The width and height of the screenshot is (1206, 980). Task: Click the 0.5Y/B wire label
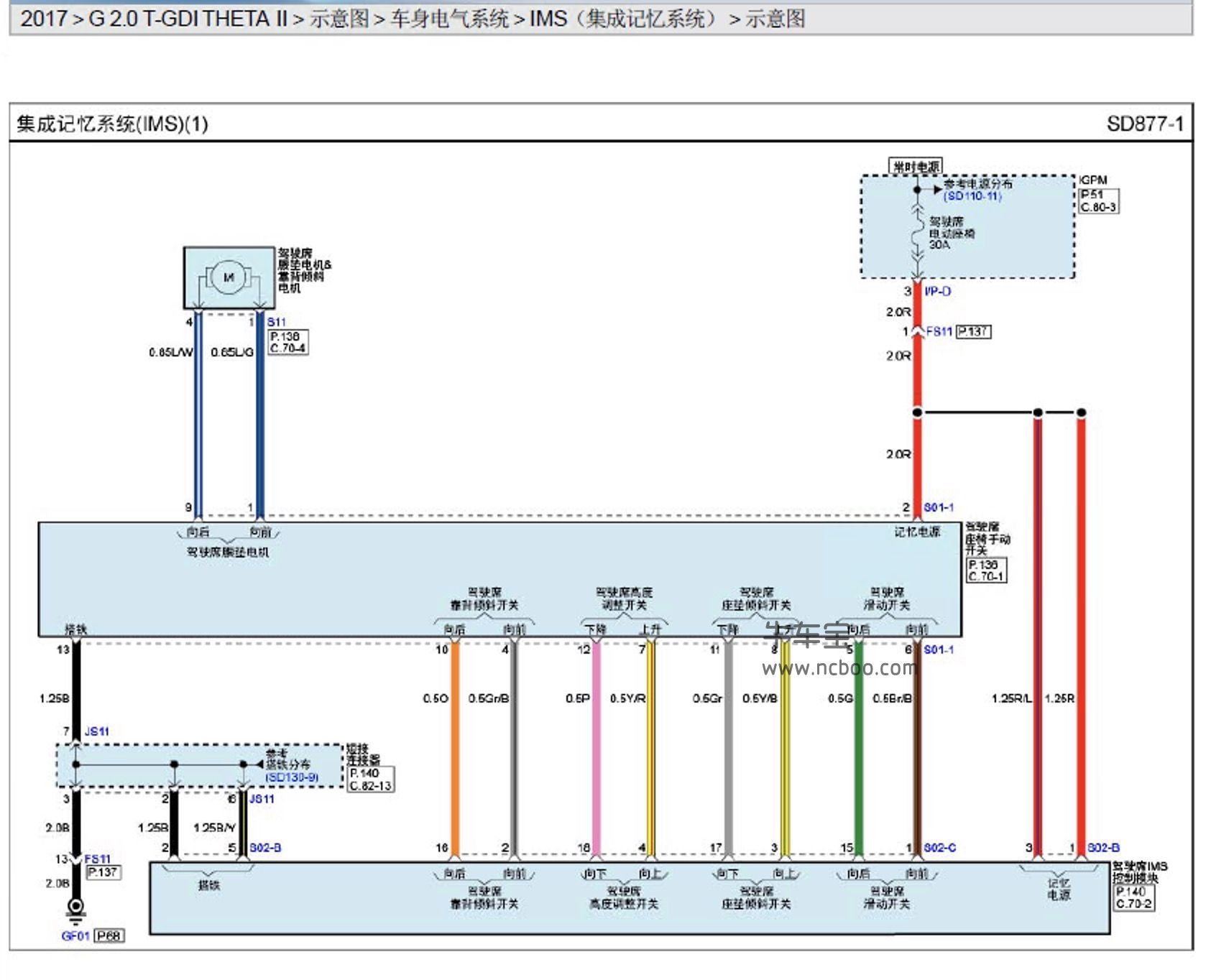pos(760,698)
